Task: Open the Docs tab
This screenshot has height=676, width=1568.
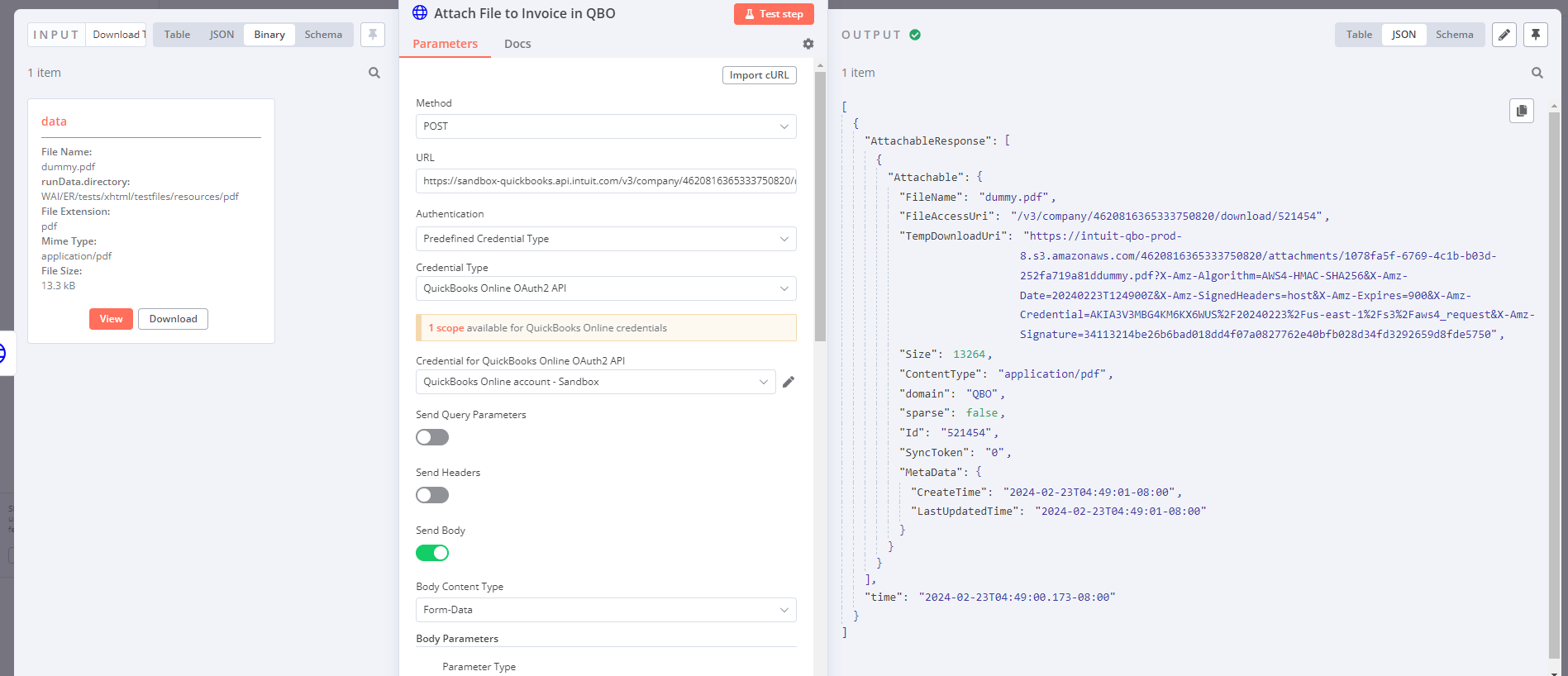Action: pyautogui.click(x=517, y=44)
